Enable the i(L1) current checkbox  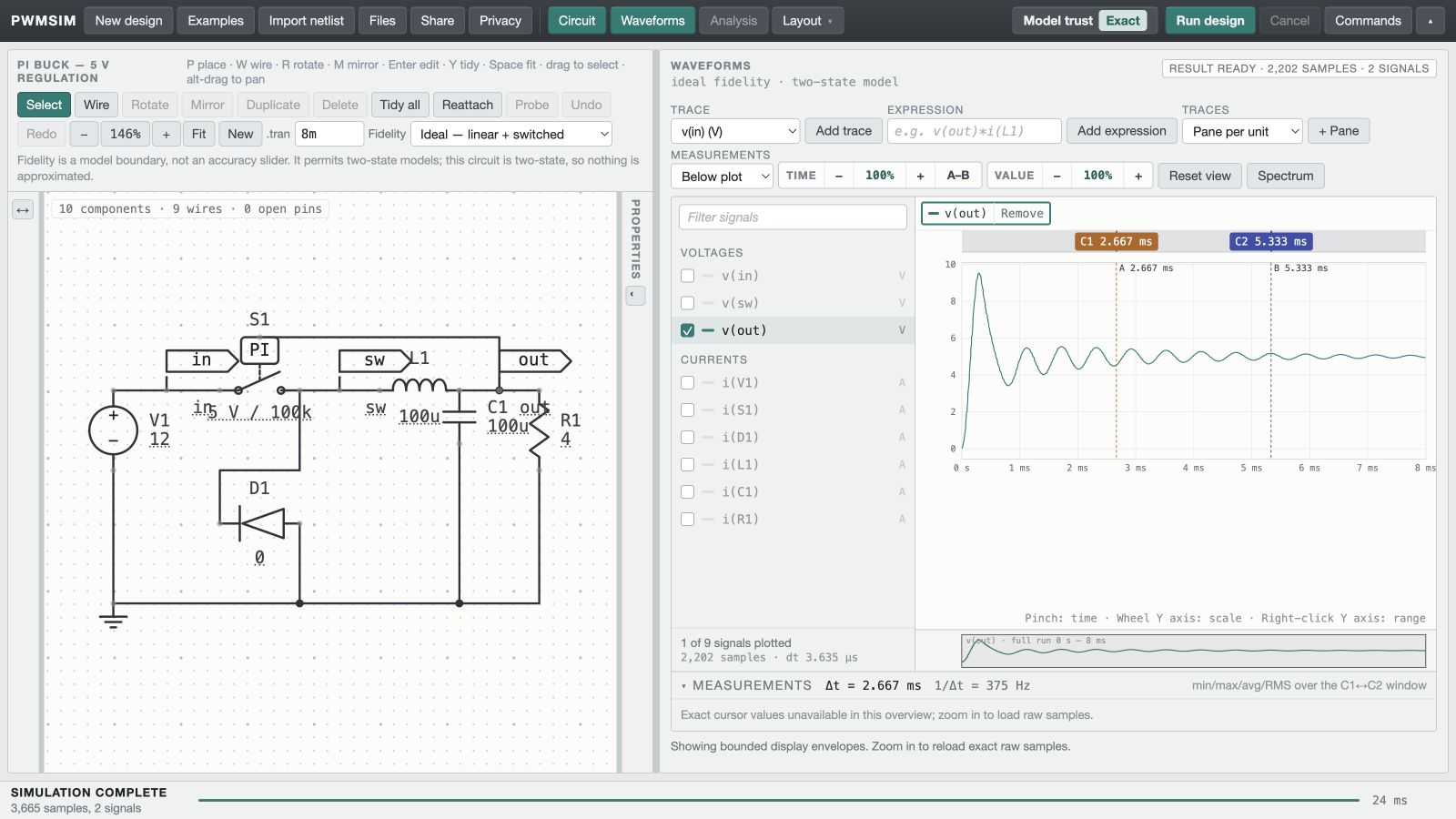(x=687, y=465)
